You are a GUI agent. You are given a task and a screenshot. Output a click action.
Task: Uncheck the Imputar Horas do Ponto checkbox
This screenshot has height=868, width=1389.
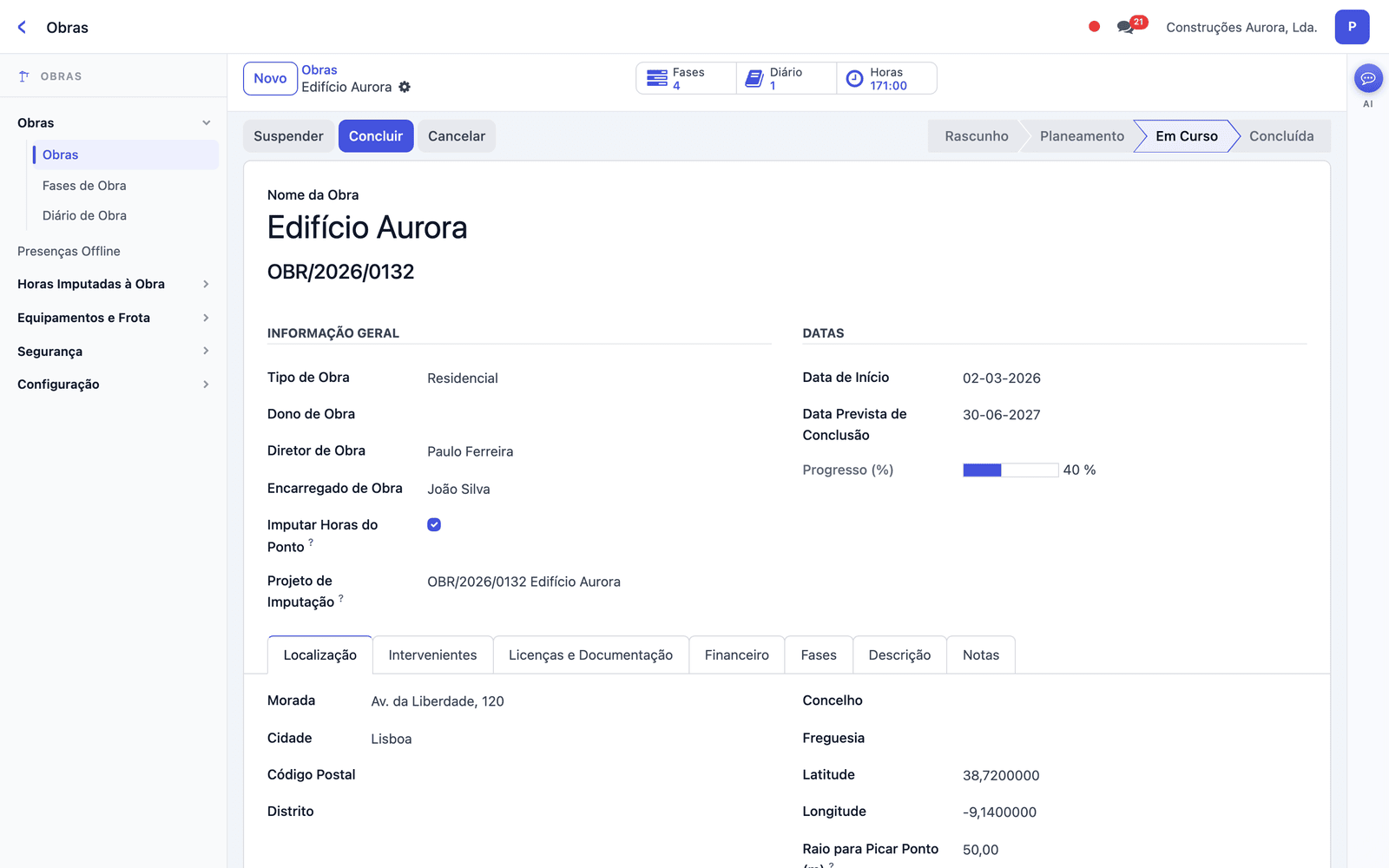pyautogui.click(x=434, y=524)
